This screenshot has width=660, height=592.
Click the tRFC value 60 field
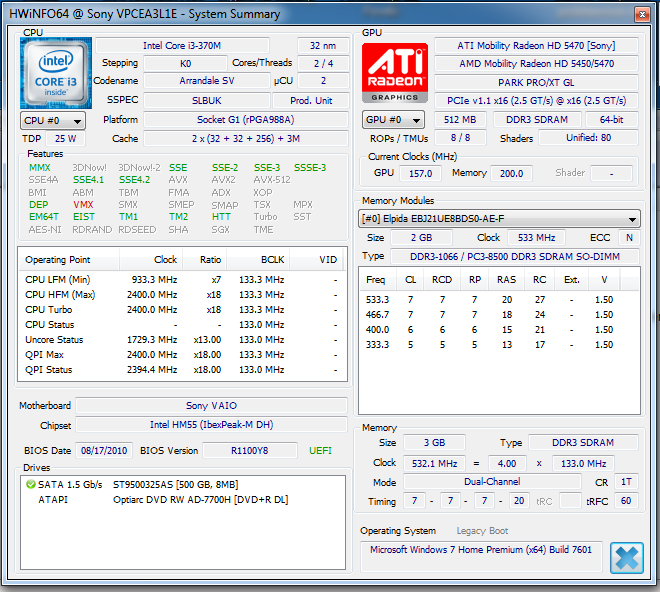point(626,501)
